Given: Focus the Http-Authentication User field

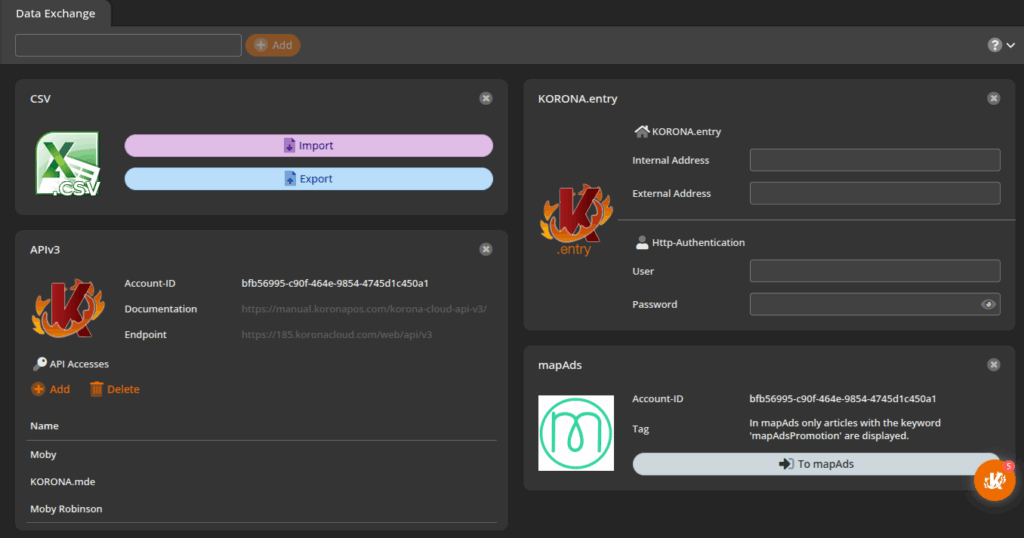Looking at the screenshot, I should tap(875, 271).
